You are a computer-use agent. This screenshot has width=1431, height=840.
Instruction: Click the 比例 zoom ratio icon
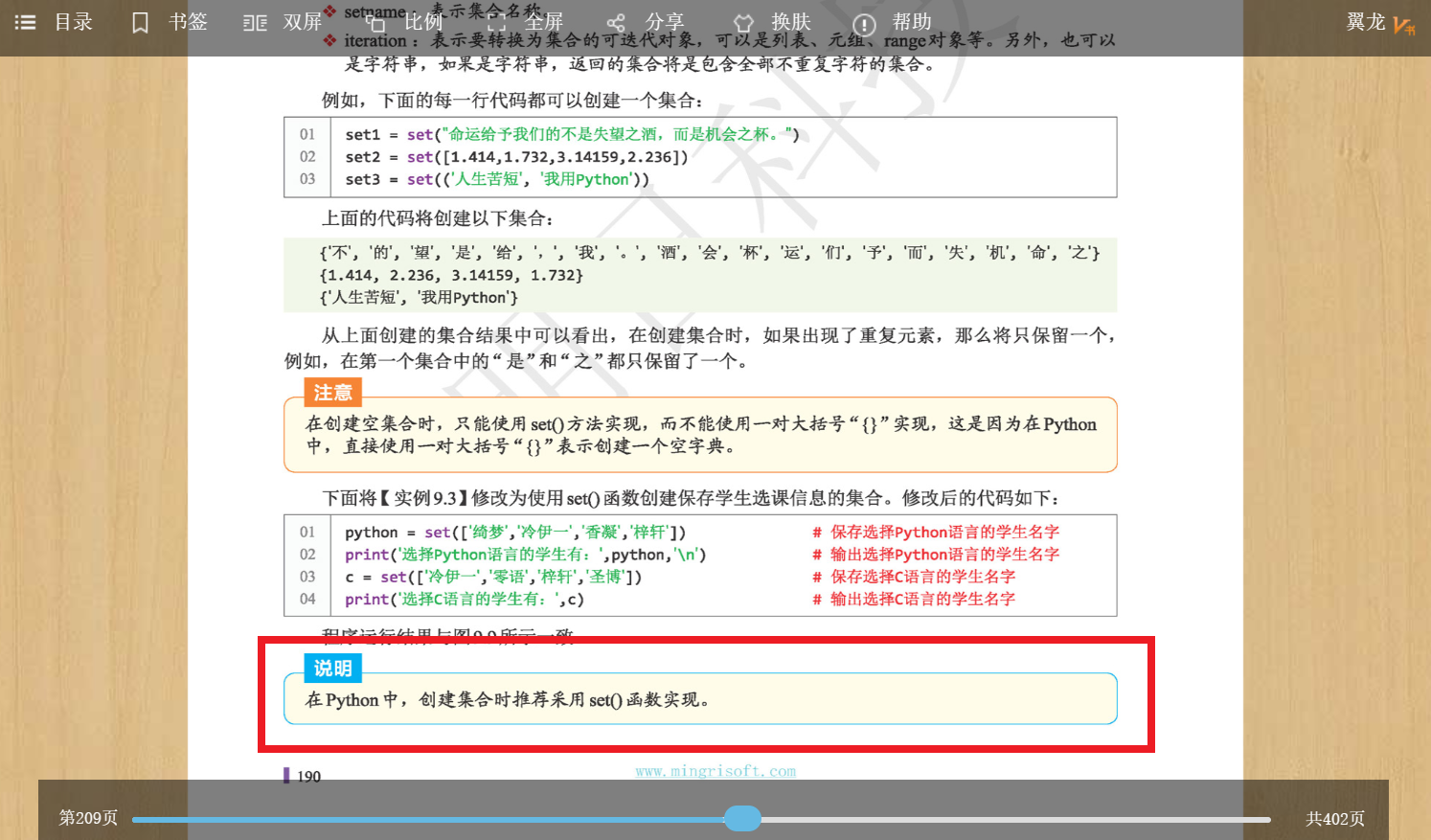click(x=375, y=22)
